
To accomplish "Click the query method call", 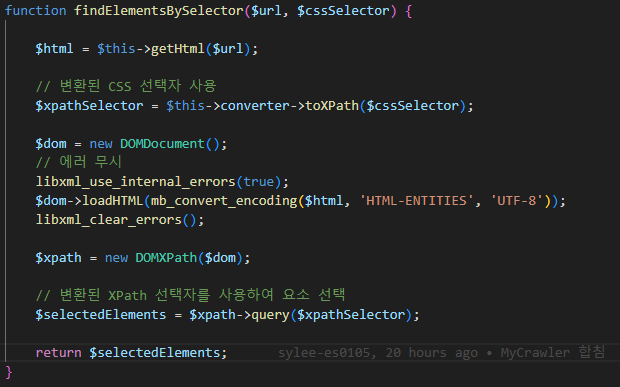I will pos(270,315).
